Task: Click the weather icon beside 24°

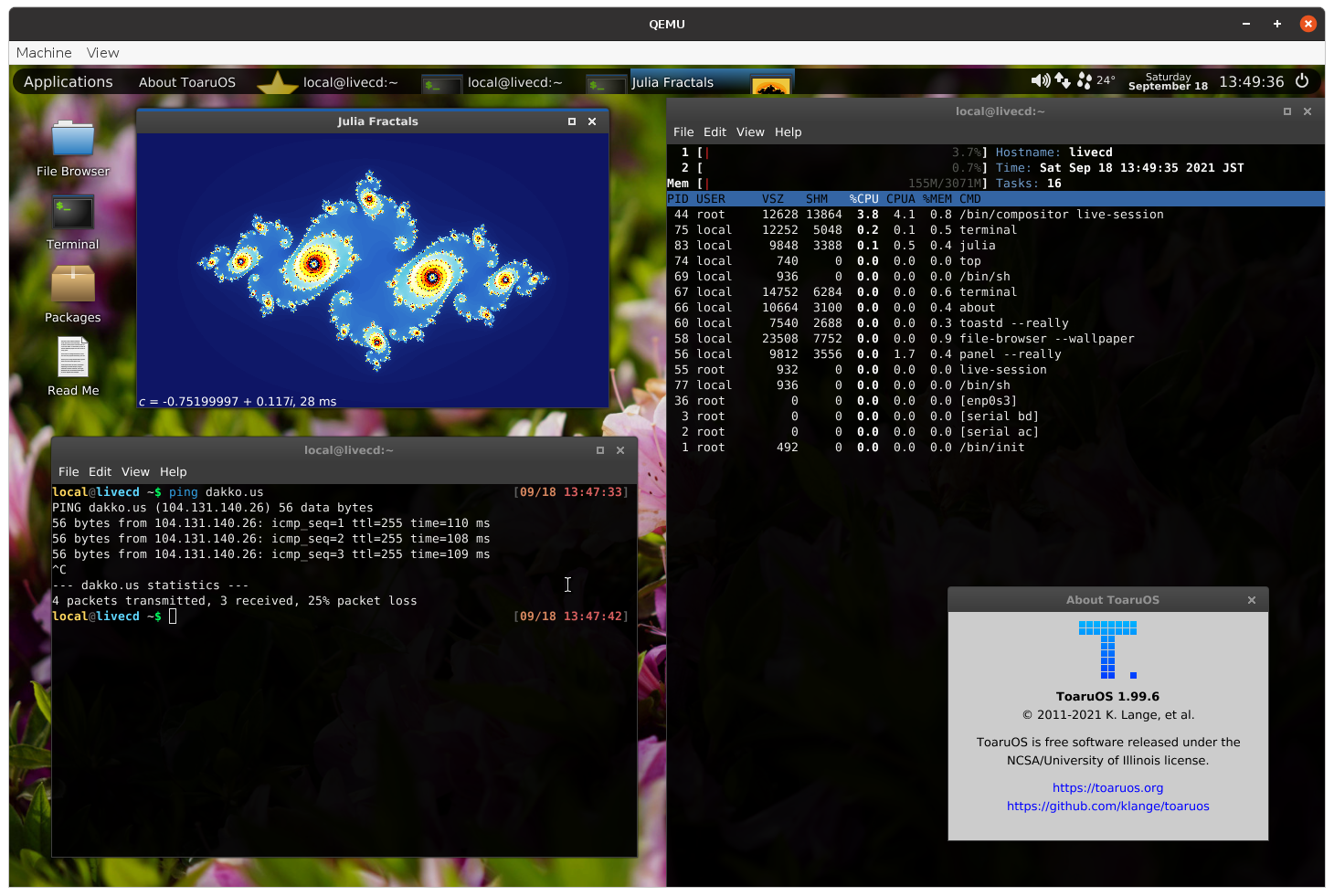Action: tap(1085, 80)
